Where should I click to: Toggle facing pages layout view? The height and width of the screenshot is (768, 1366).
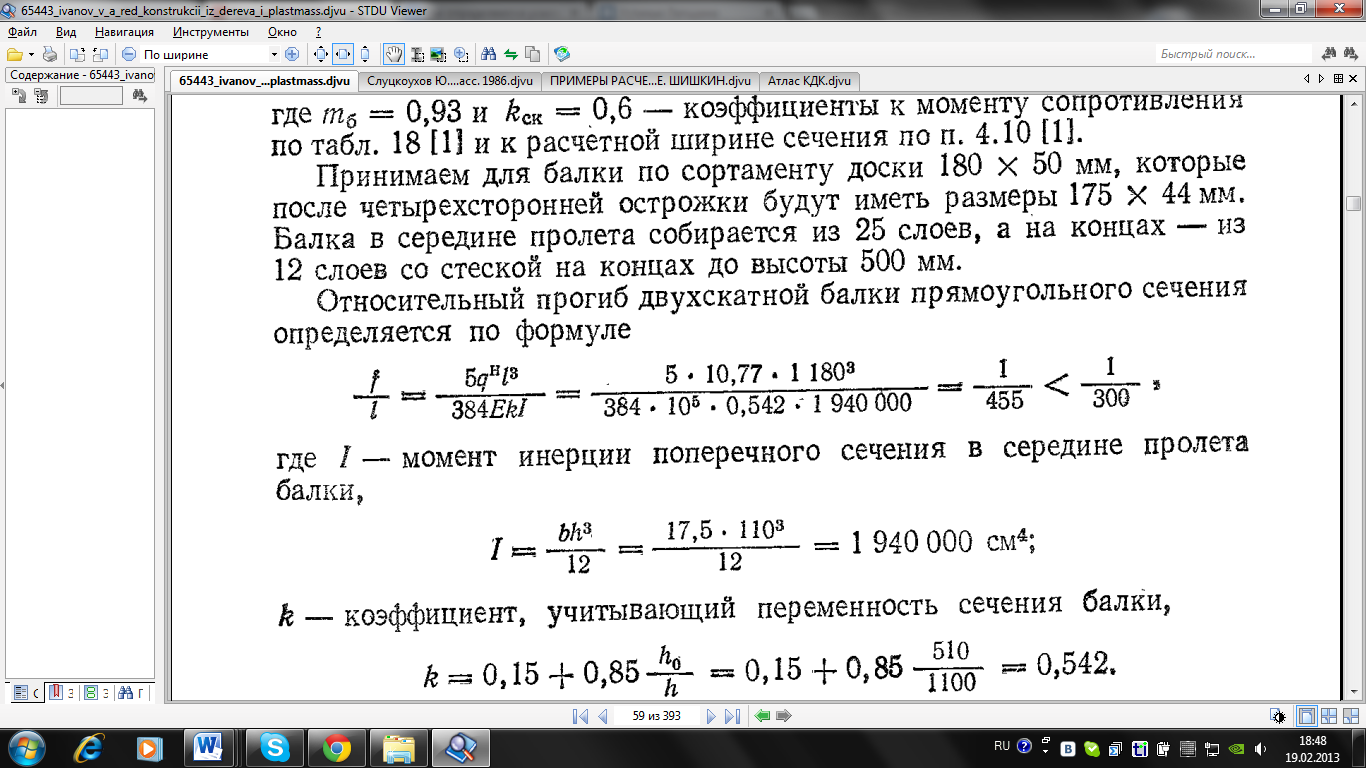[1329, 716]
